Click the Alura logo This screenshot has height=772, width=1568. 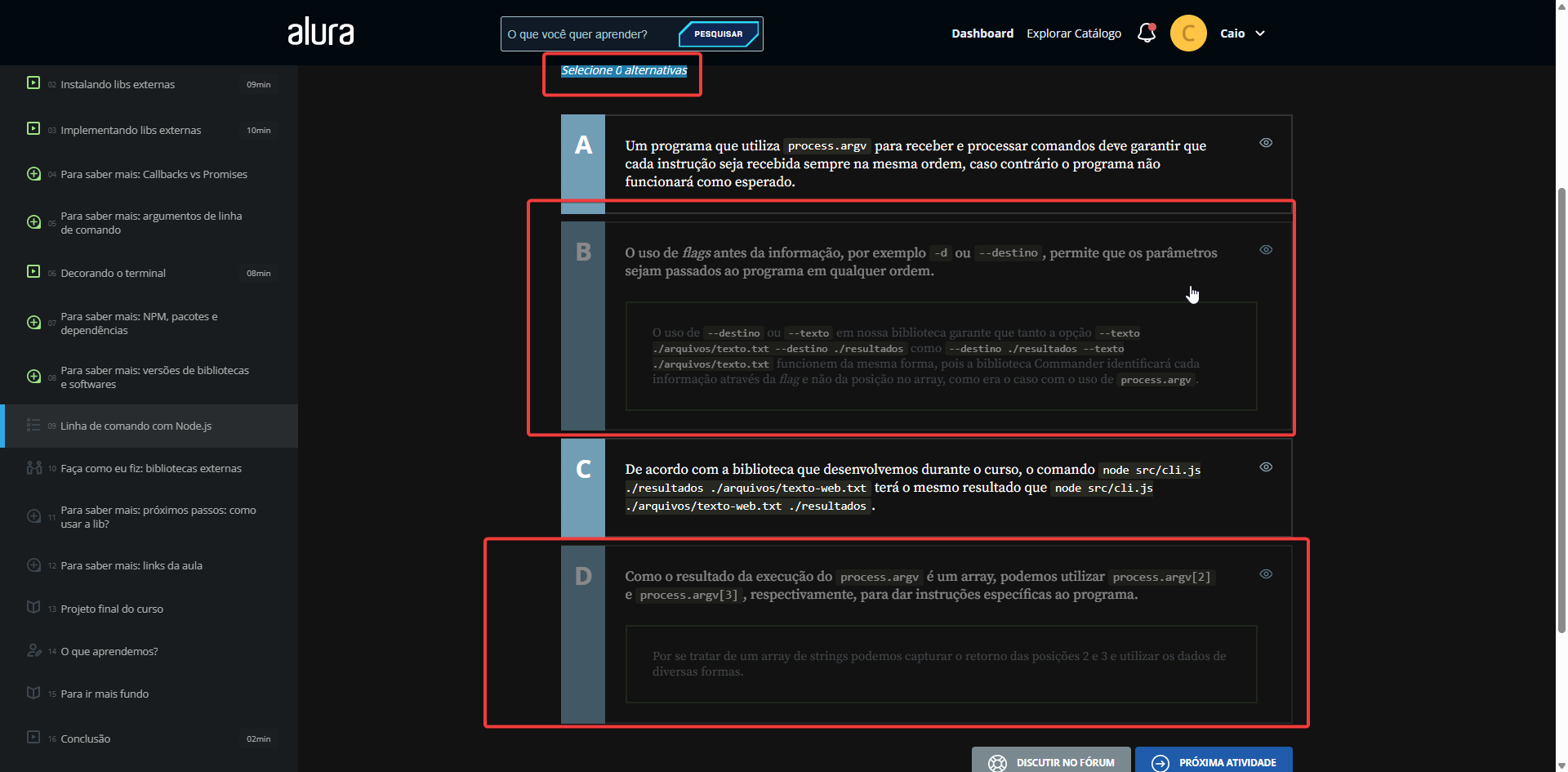tap(320, 32)
